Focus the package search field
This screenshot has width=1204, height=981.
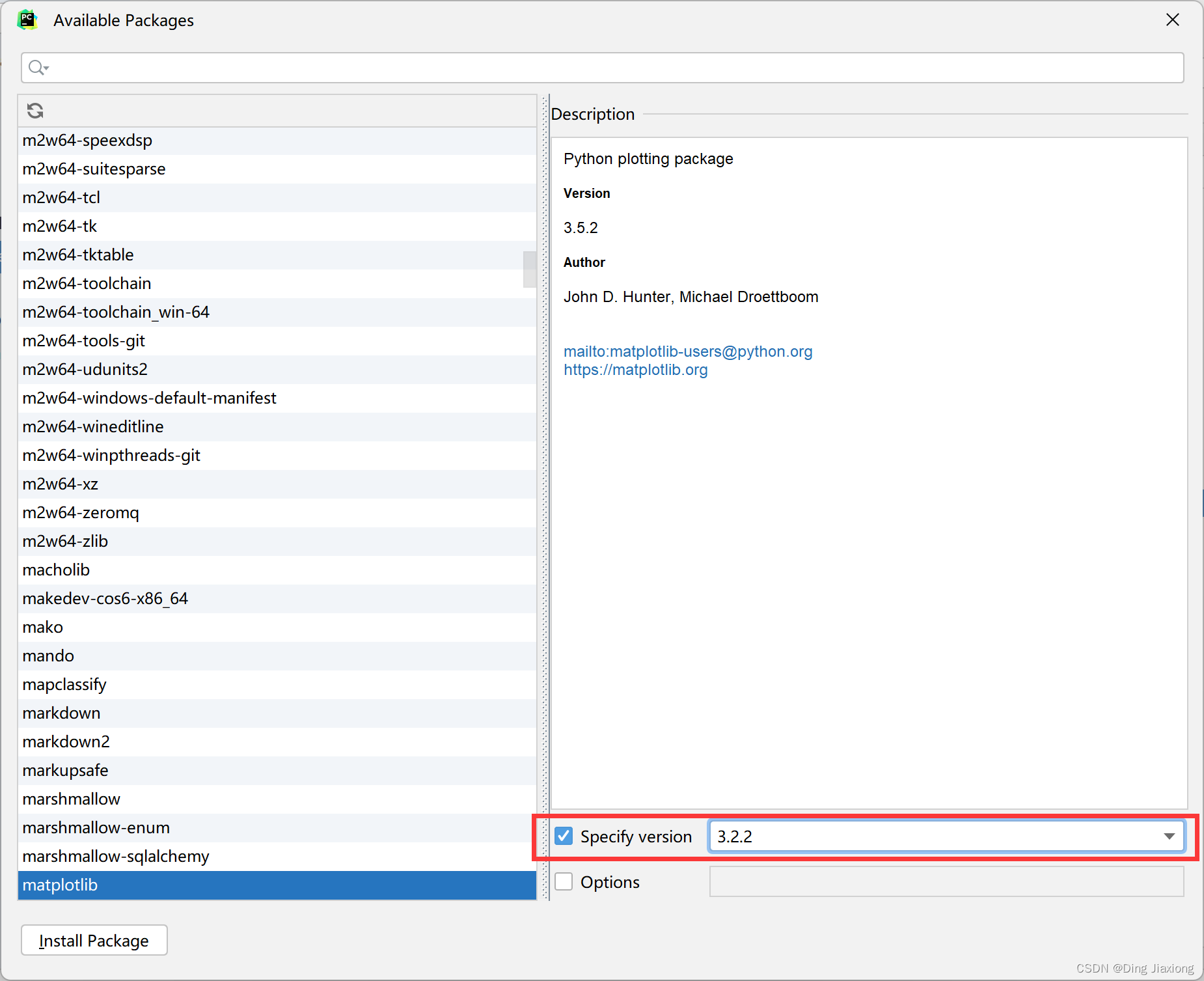(602, 68)
